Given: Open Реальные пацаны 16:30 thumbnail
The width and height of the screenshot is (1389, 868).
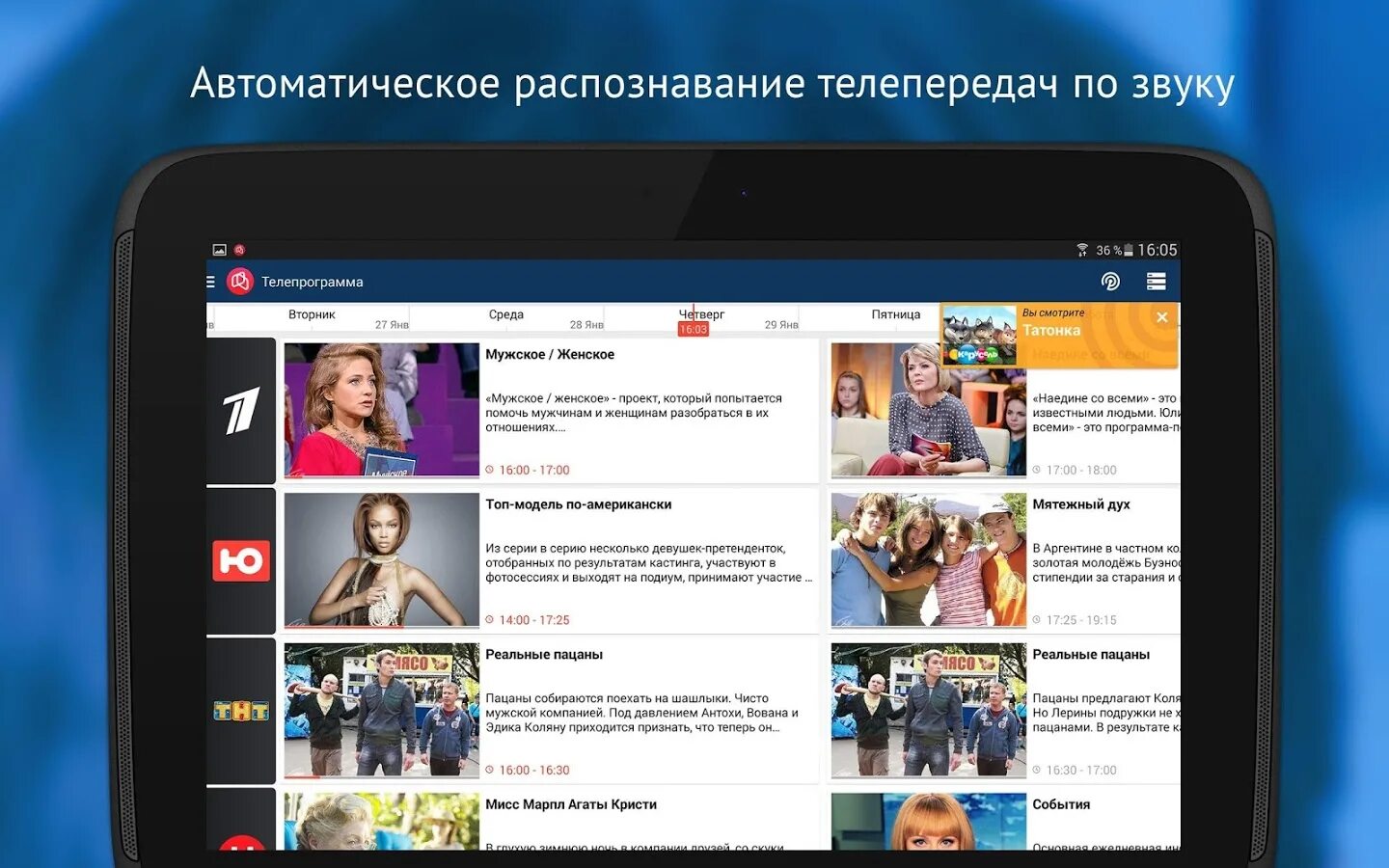Looking at the screenshot, I should tap(929, 710).
